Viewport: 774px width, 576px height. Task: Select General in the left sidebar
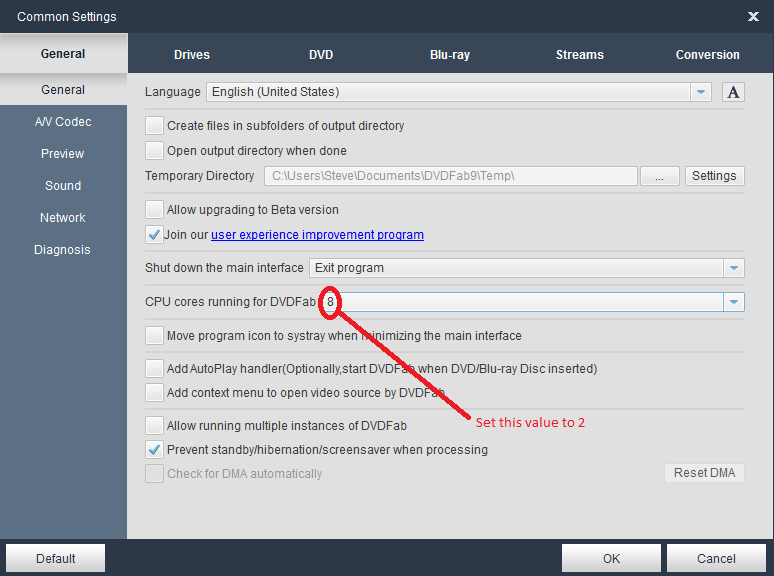(x=63, y=90)
